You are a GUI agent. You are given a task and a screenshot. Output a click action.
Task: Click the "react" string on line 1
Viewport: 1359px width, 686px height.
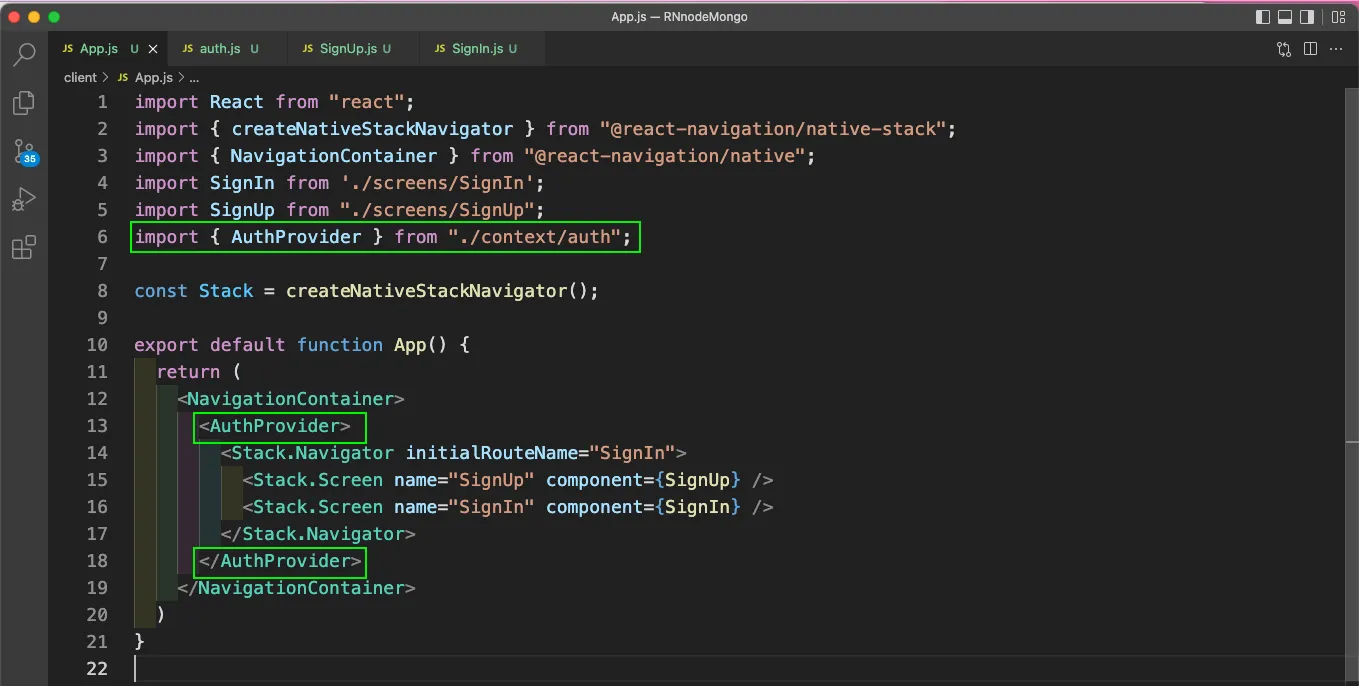point(366,102)
